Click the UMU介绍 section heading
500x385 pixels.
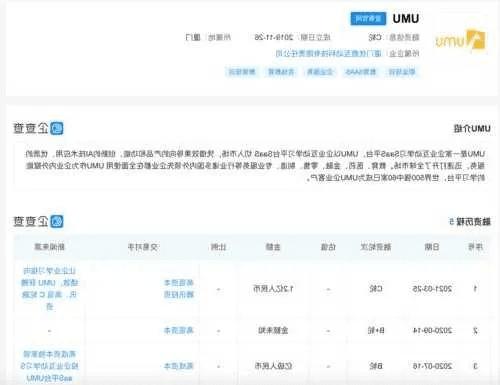[x=472, y=128]
